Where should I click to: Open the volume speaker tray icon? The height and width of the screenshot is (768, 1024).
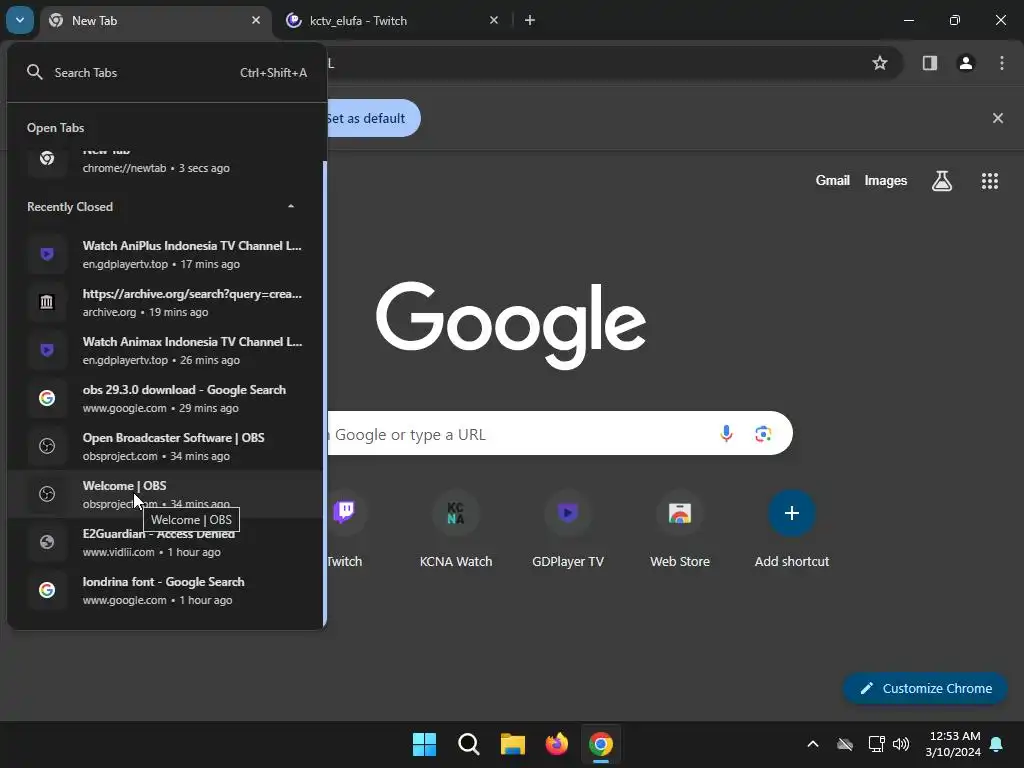901,744
